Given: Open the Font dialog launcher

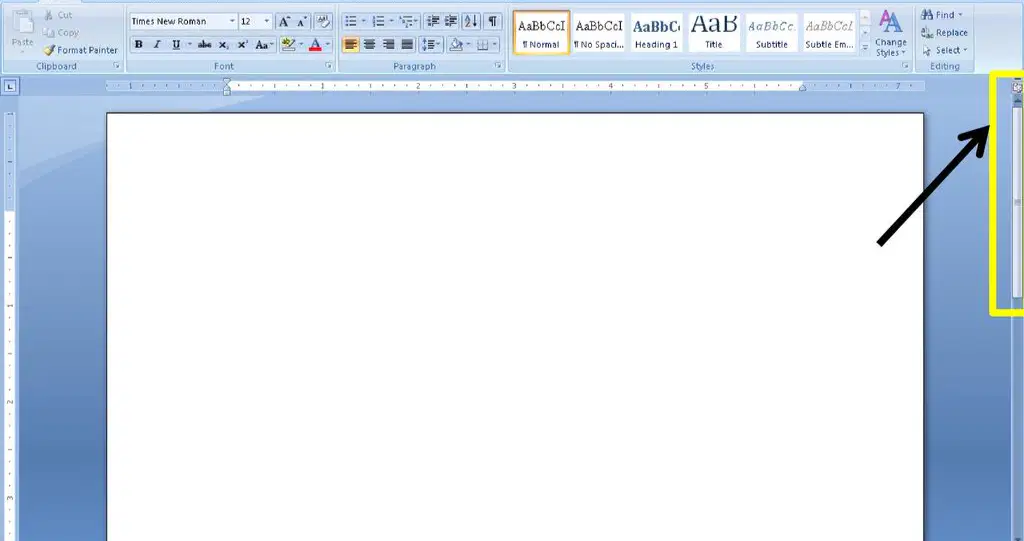Looking at the screenshot, I should point(328,66).
